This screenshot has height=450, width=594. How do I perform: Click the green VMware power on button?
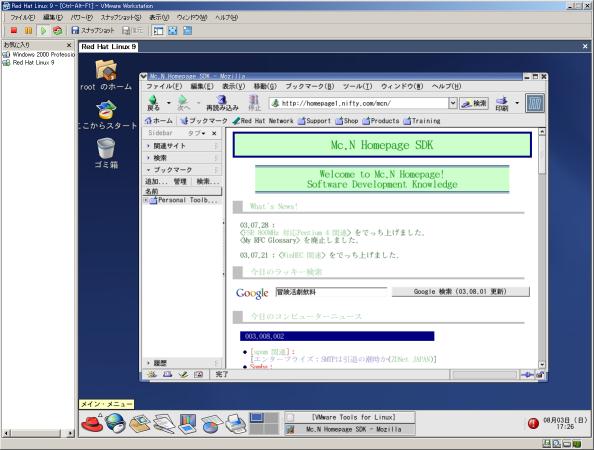(43, 30)
